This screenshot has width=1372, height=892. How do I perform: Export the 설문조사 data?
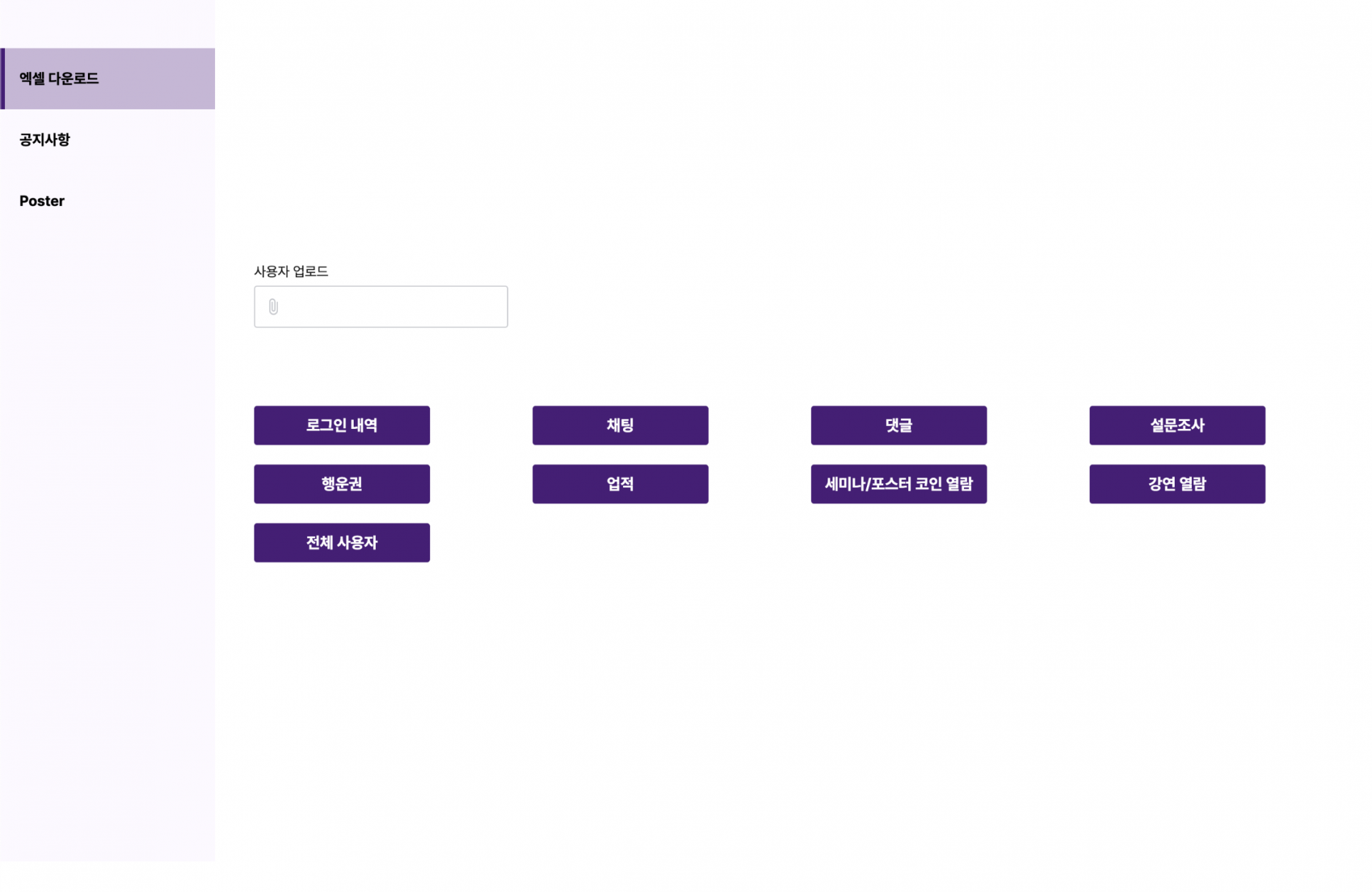(1177, 425)
